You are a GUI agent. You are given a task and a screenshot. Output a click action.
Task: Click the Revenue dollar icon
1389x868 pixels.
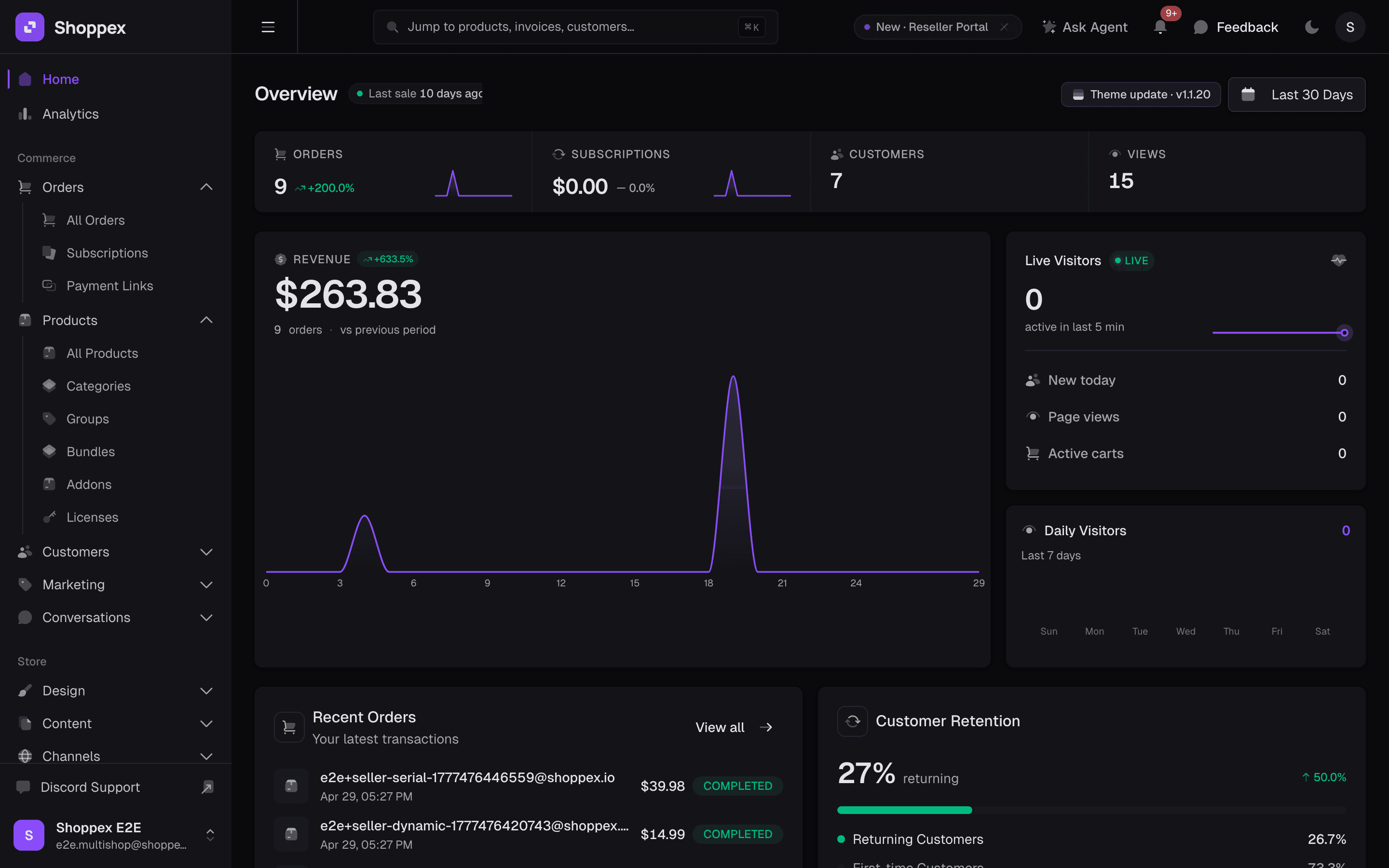[280, 259]
